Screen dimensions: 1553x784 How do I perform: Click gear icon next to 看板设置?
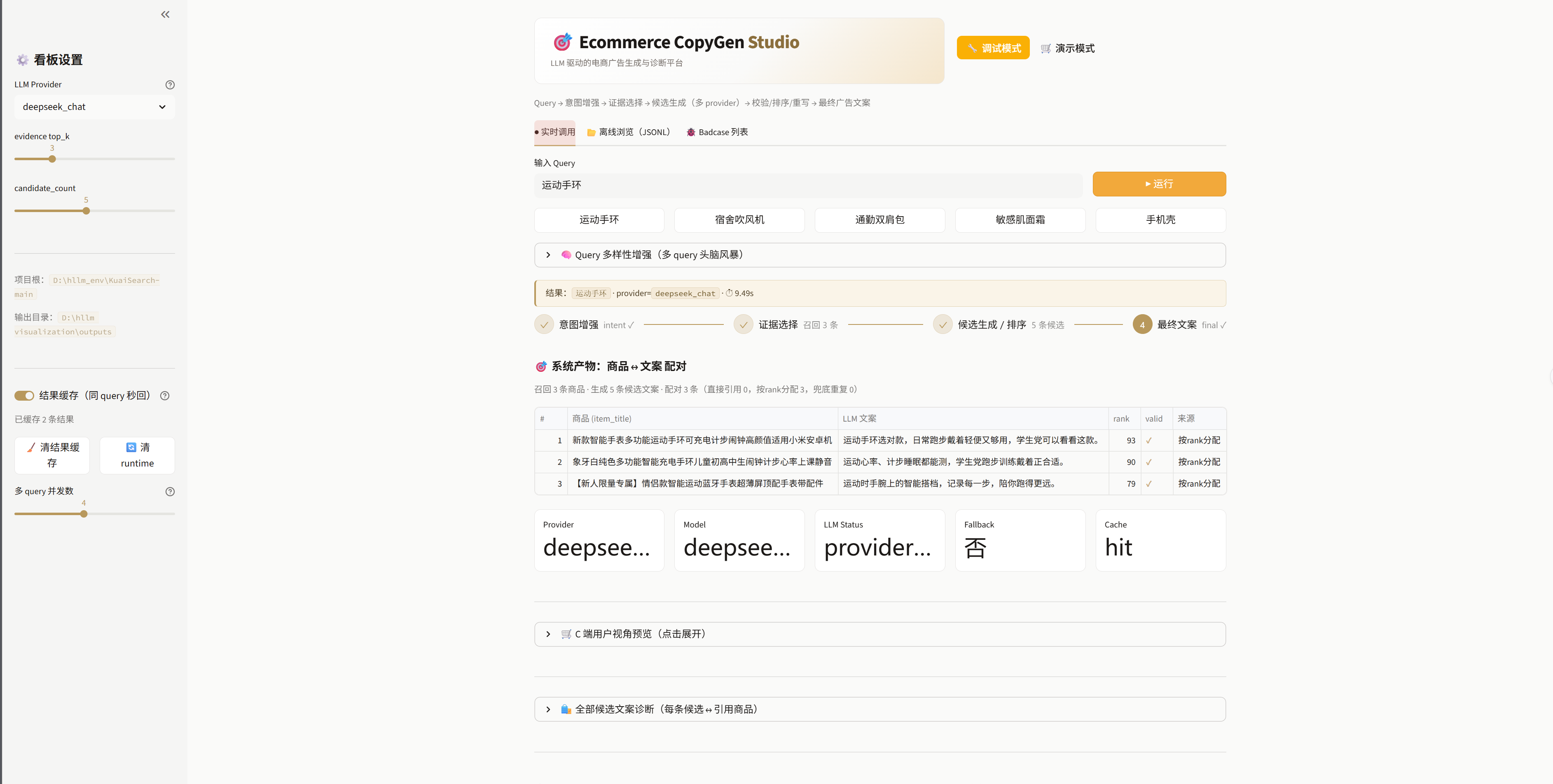(22, 60)
